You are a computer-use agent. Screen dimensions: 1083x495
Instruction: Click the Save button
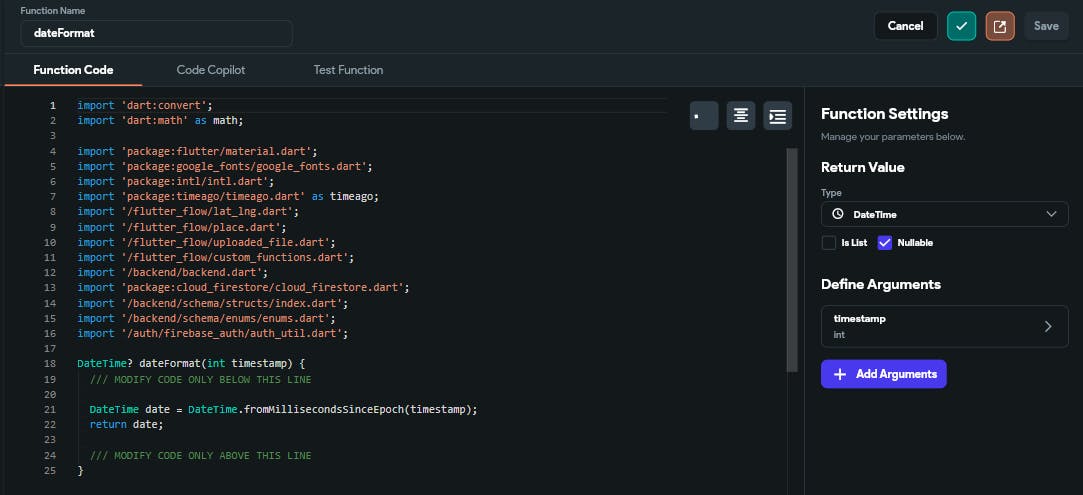(1046, 26)
